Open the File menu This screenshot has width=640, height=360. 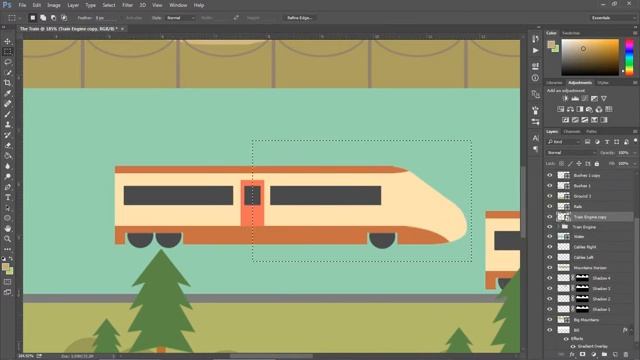[22, 5]
